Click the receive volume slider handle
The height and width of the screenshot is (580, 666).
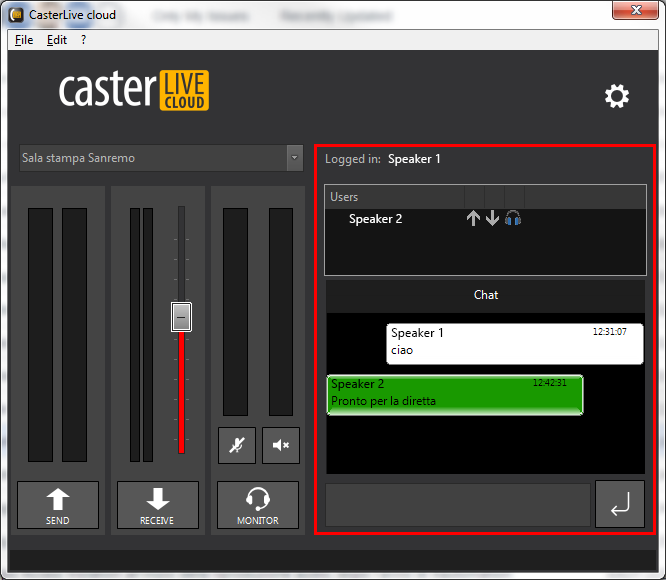pos(181,317)
